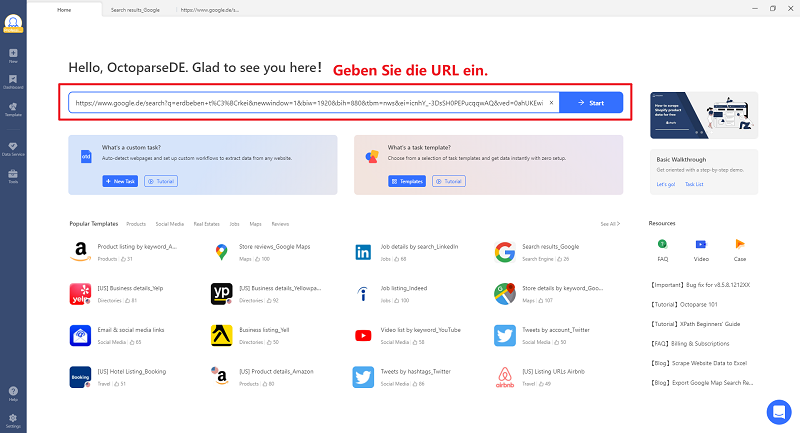Filter templates by Social Media category

coord(169,224)
